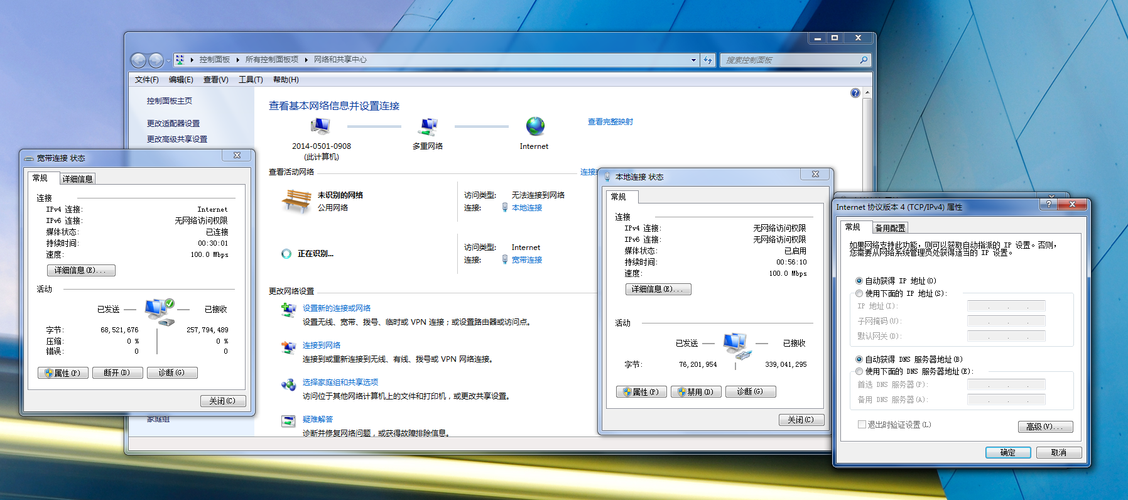Expand the recent pages dropdown next to forward arrow
The image size is (1128, 500).
coord(168,60)
